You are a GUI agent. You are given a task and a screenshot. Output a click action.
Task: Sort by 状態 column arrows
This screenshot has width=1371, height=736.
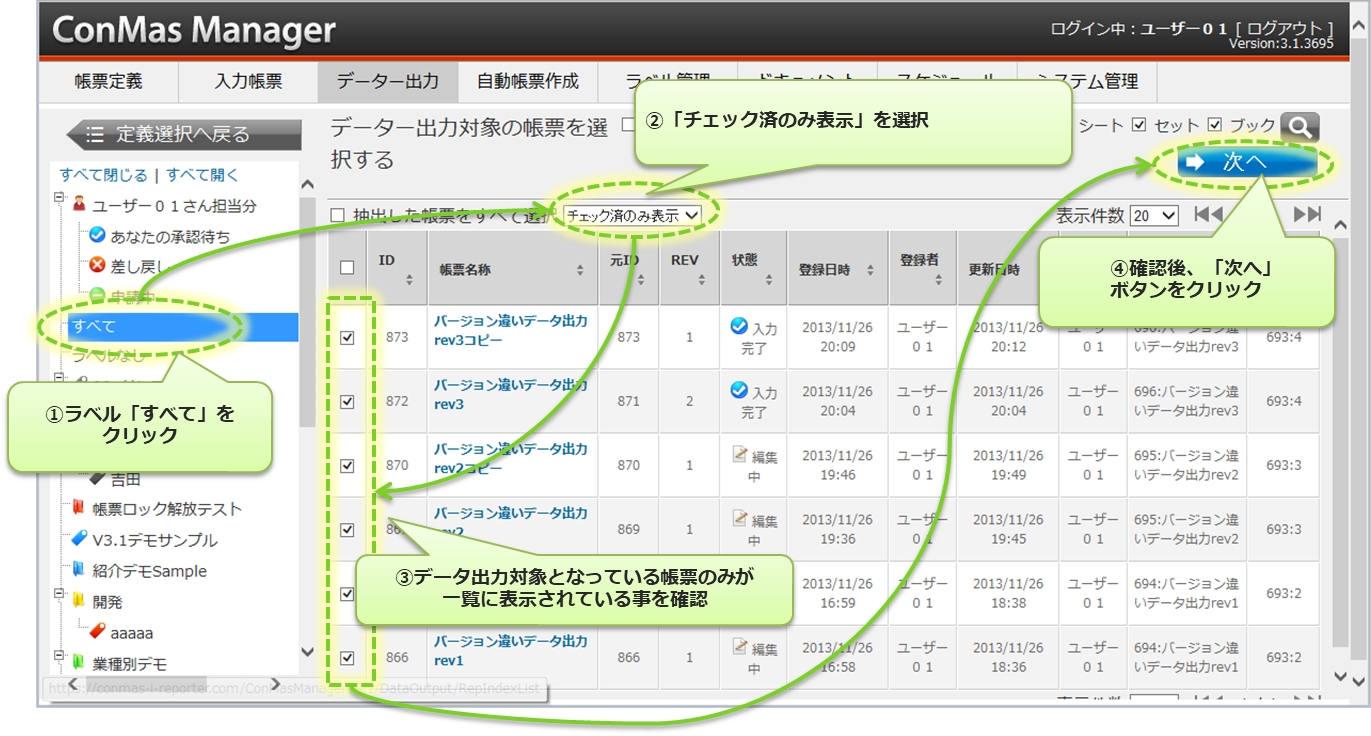[771, 281]
